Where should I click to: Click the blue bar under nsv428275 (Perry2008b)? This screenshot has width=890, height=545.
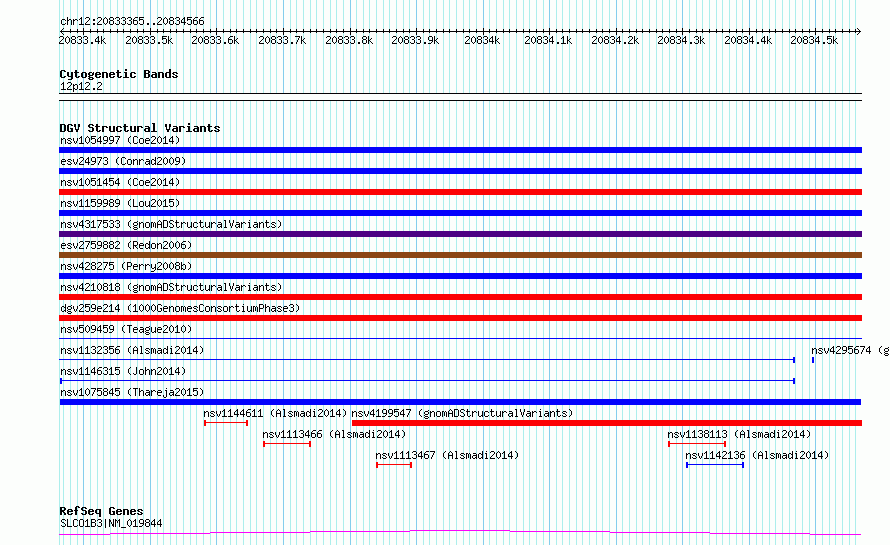460,276
